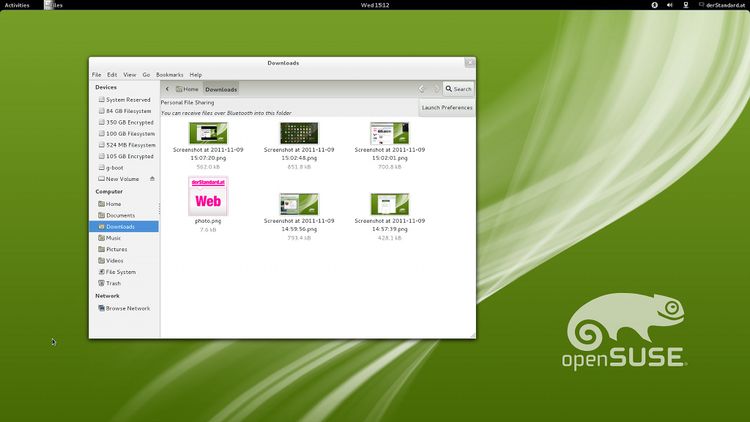
Task: Open the Go menu
Action: [x=146, y=75]
